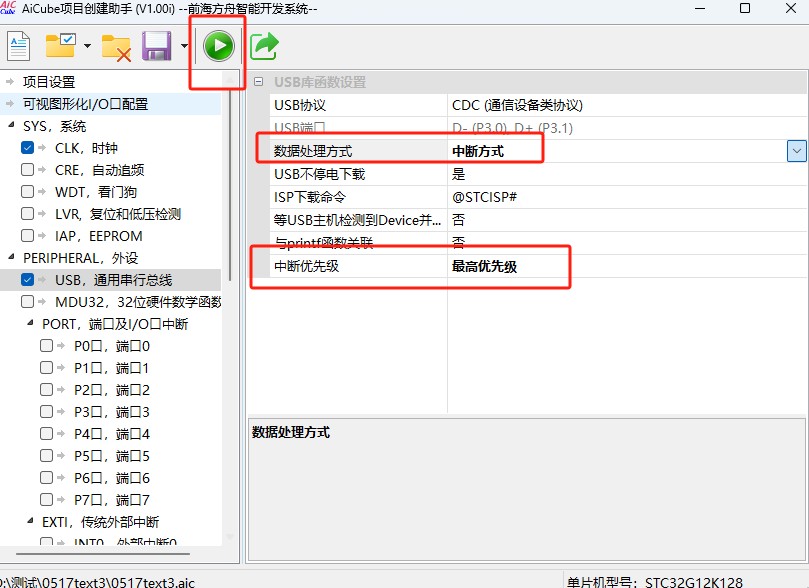Screen dimensions: 809x588
Task: Click the CLK，时钟 tree label
Action: (86, 148)
